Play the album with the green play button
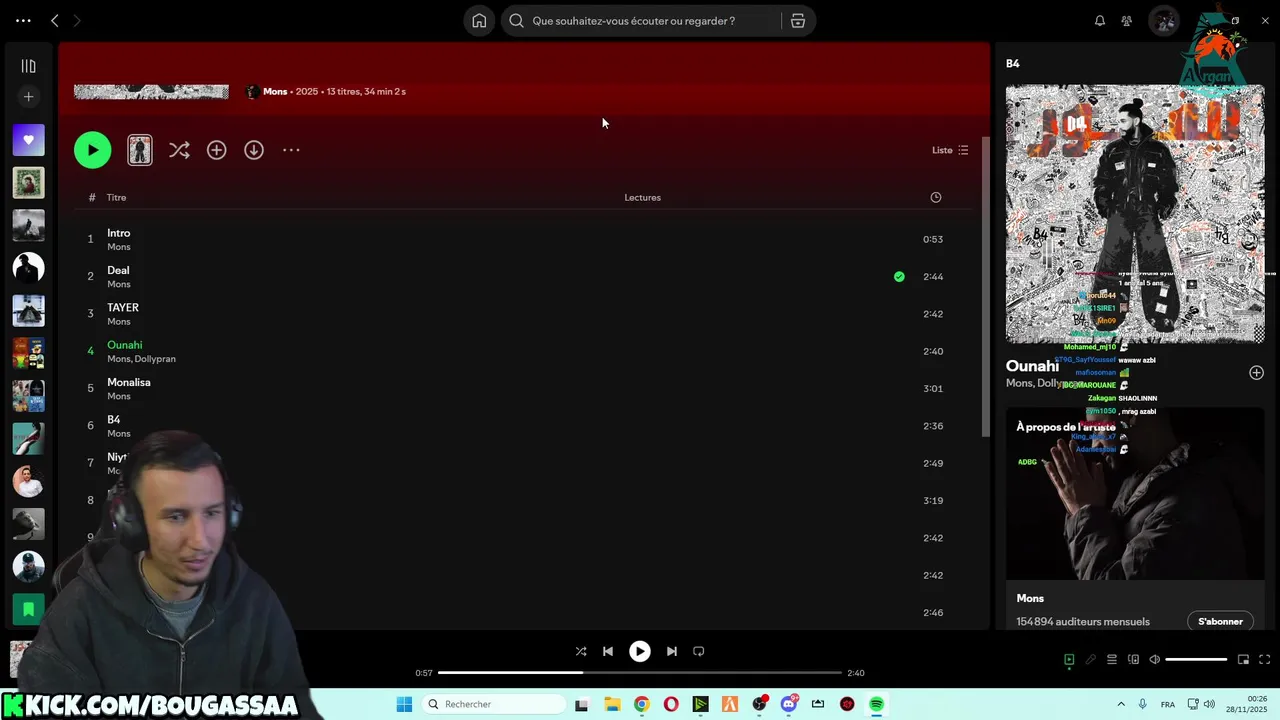The width and height of the screenshot is (1280, 720). (x=92, y=150)
